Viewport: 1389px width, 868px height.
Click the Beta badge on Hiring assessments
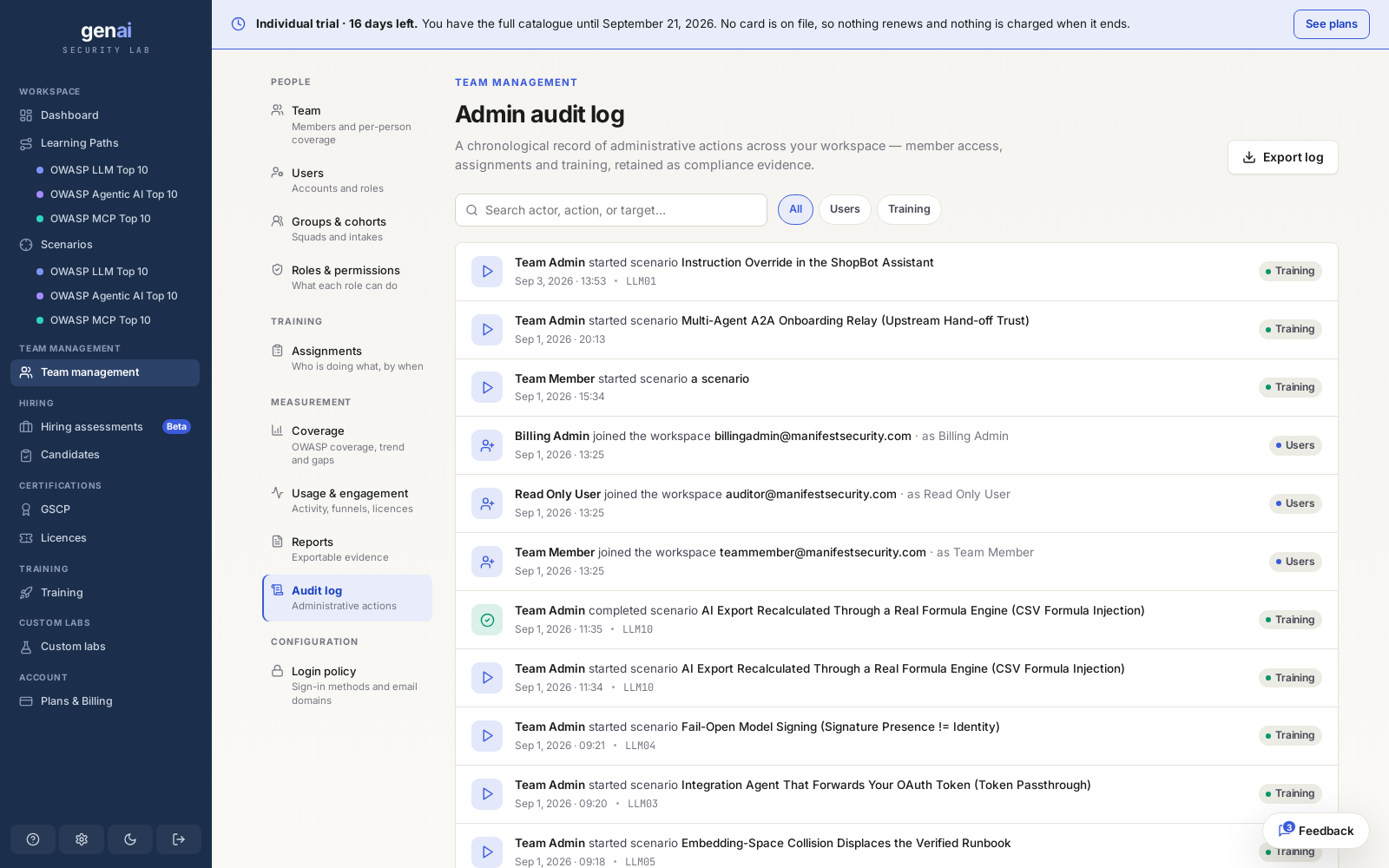coord(176,427)
